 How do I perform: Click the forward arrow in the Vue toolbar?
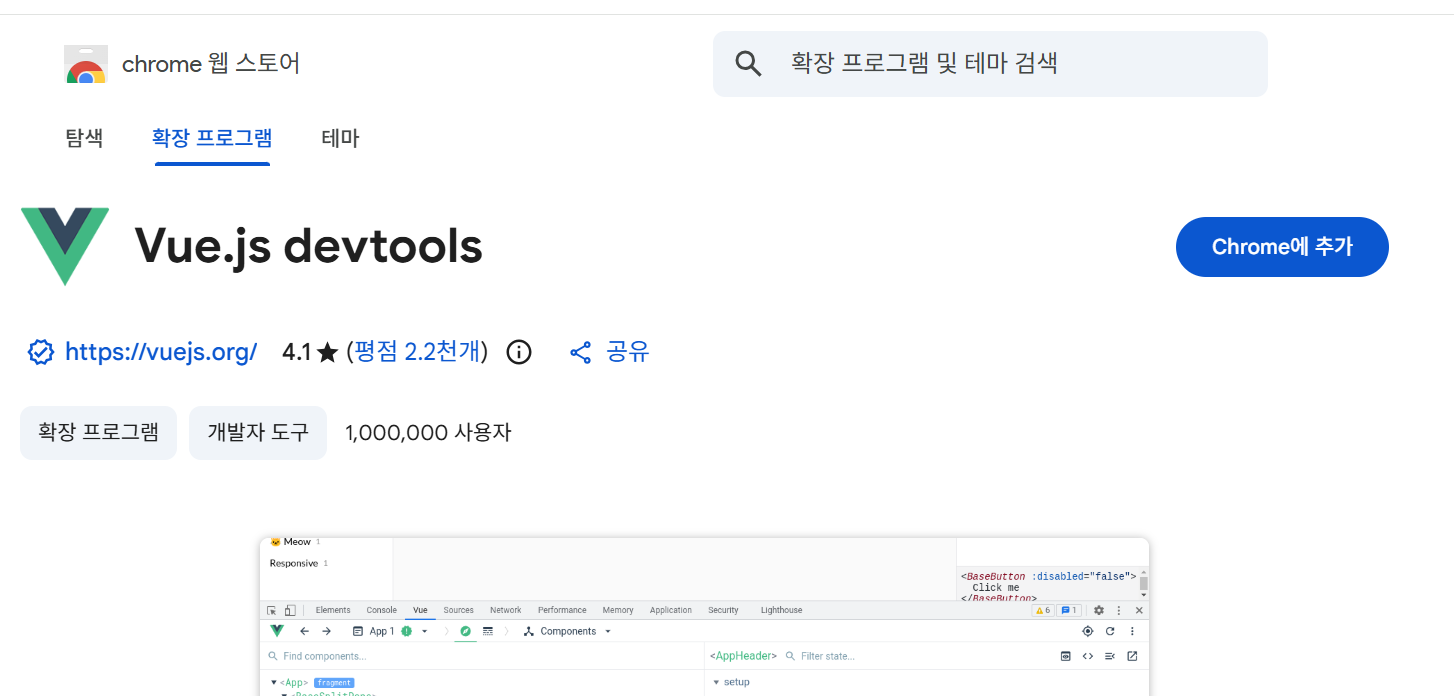[326, 631]
